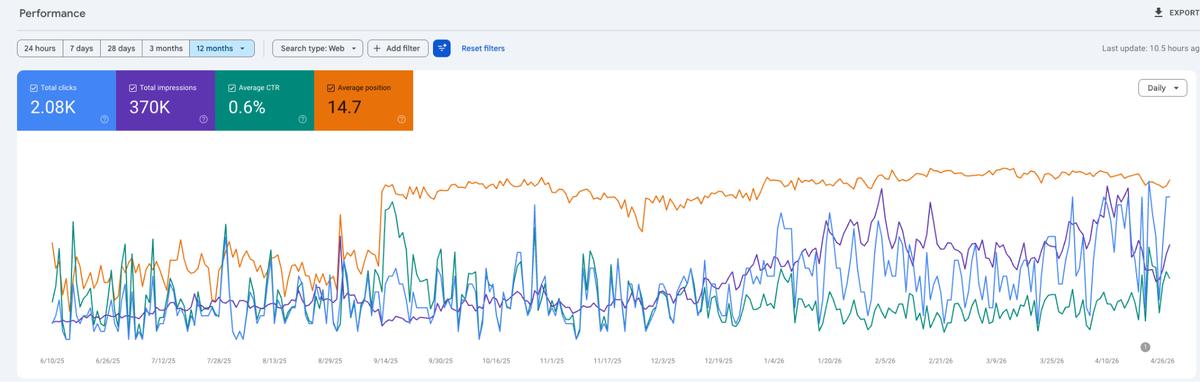Click the 12/19/25 axis date label
Screen dimensions: 1200x382
tap(717, 360)
